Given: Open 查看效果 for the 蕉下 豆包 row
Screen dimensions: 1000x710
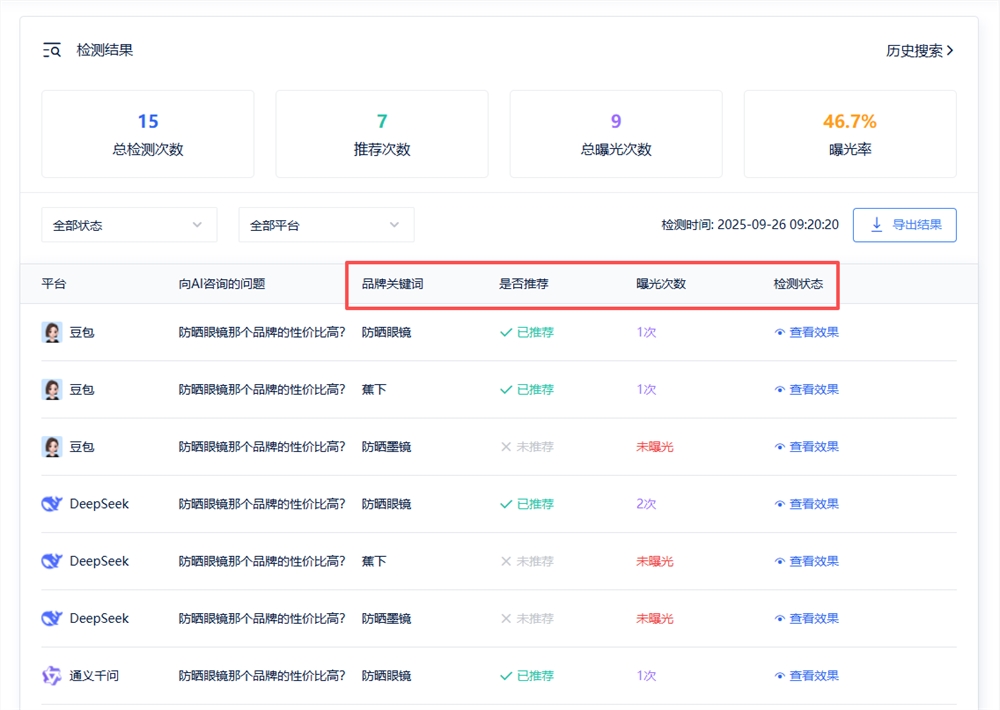Looking at the screenshot, I should pyautogui.click(x=813, y=389).
